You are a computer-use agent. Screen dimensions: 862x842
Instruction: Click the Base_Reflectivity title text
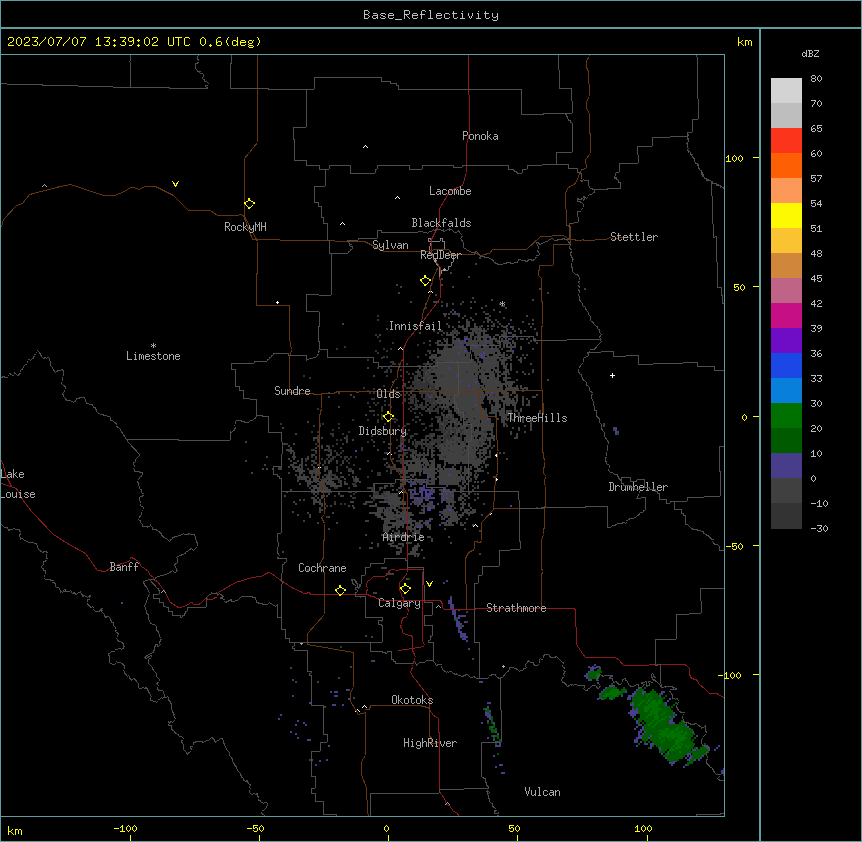pyautogui.click(x=431, y=15)
